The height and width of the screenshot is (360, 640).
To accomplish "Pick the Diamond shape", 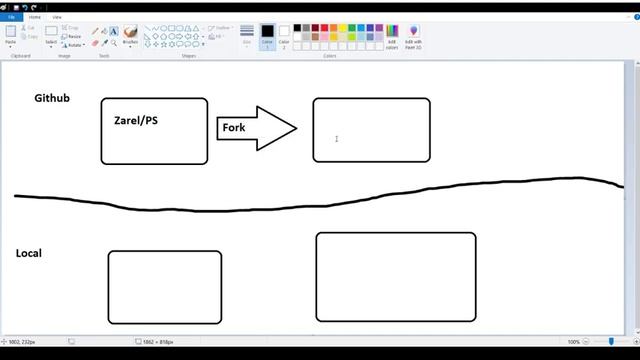I will [156, 36].
